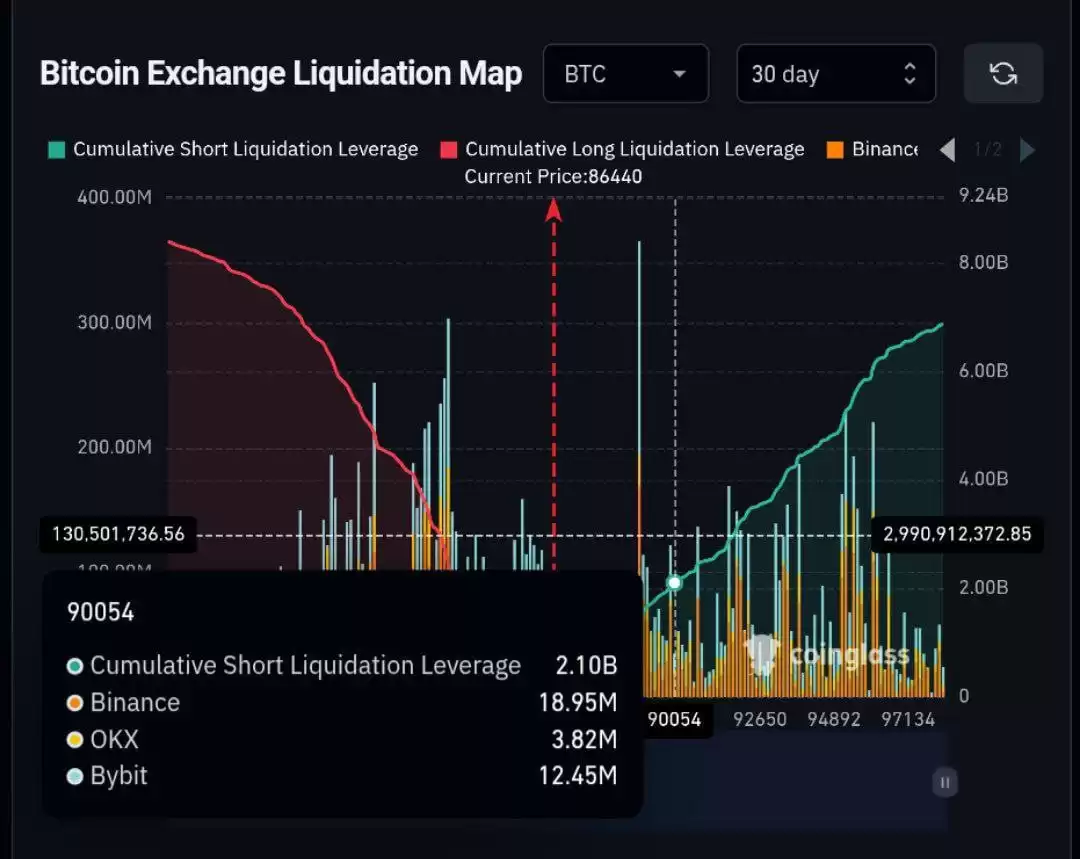Click the 92650 price axis label

(760, 720)
